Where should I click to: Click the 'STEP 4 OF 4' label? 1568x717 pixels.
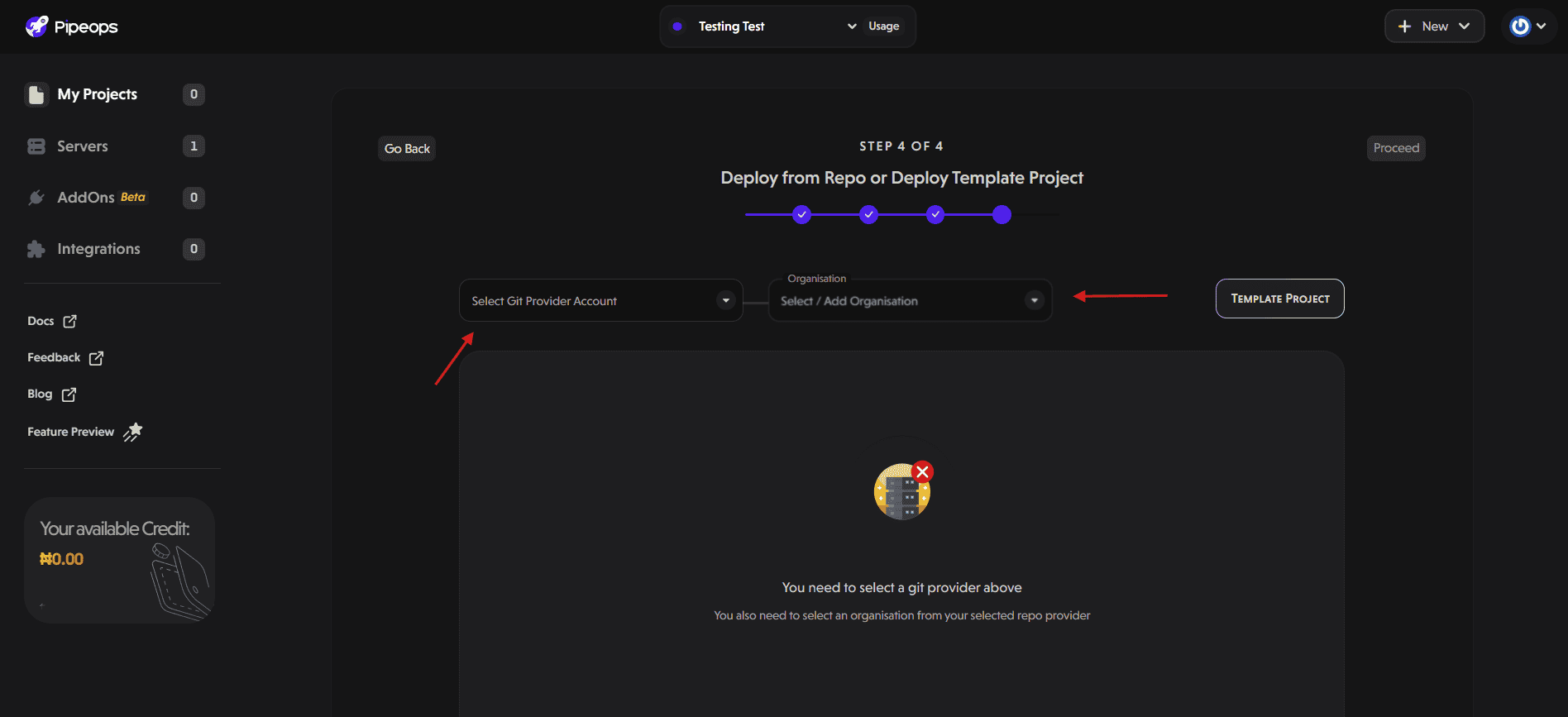pos(901,146)
